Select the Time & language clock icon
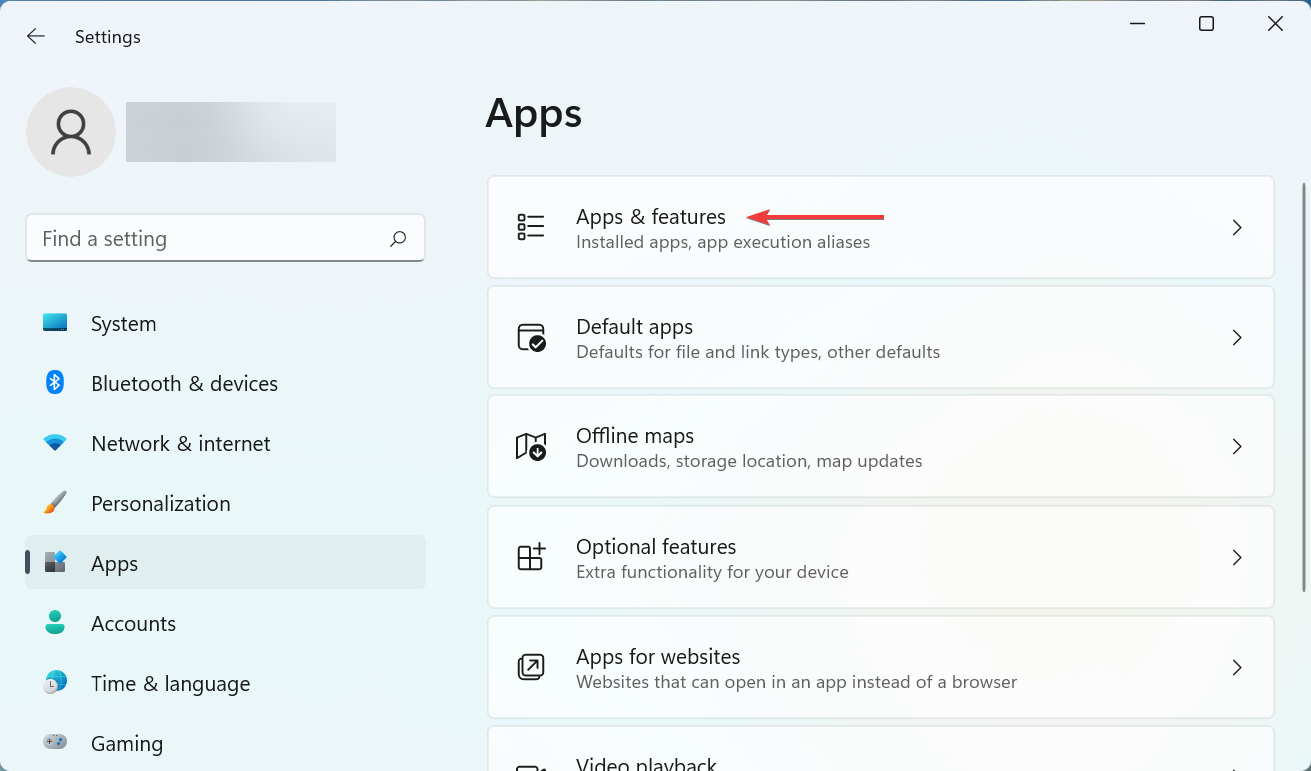Screen dimensions: 1311x771 tap(54, 682)
